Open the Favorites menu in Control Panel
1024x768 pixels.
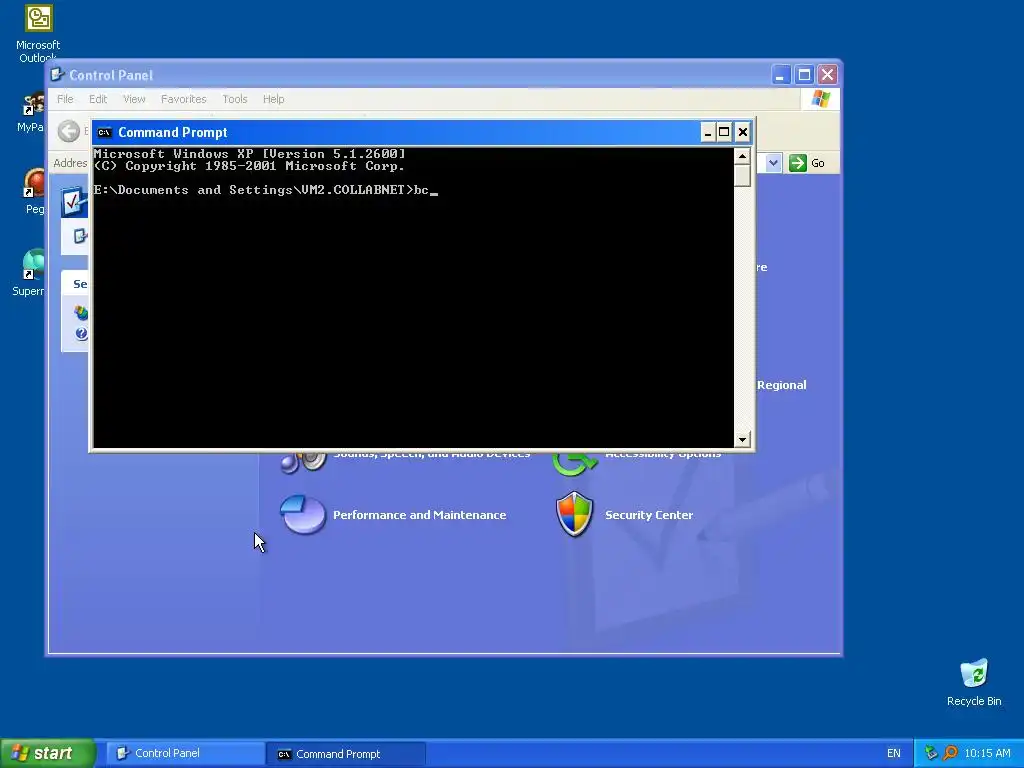[184, 99]
